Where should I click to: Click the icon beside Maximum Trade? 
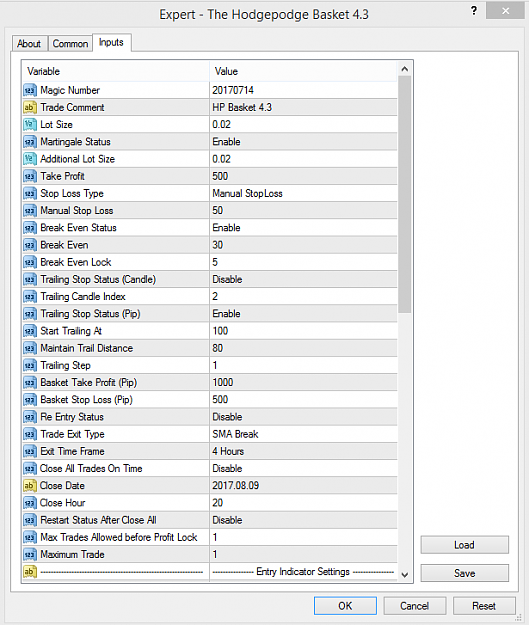click(x=30, y=554)
